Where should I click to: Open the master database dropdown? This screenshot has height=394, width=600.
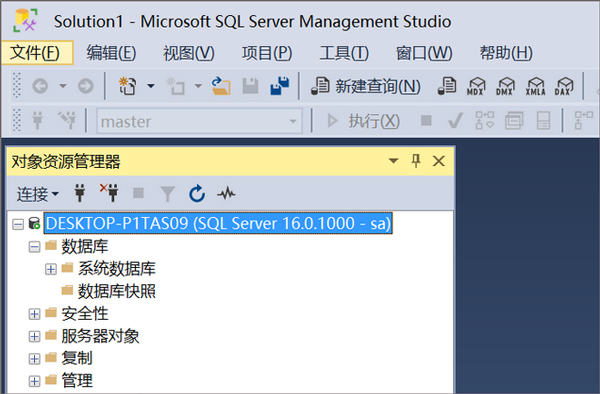(x=293, y=121)
